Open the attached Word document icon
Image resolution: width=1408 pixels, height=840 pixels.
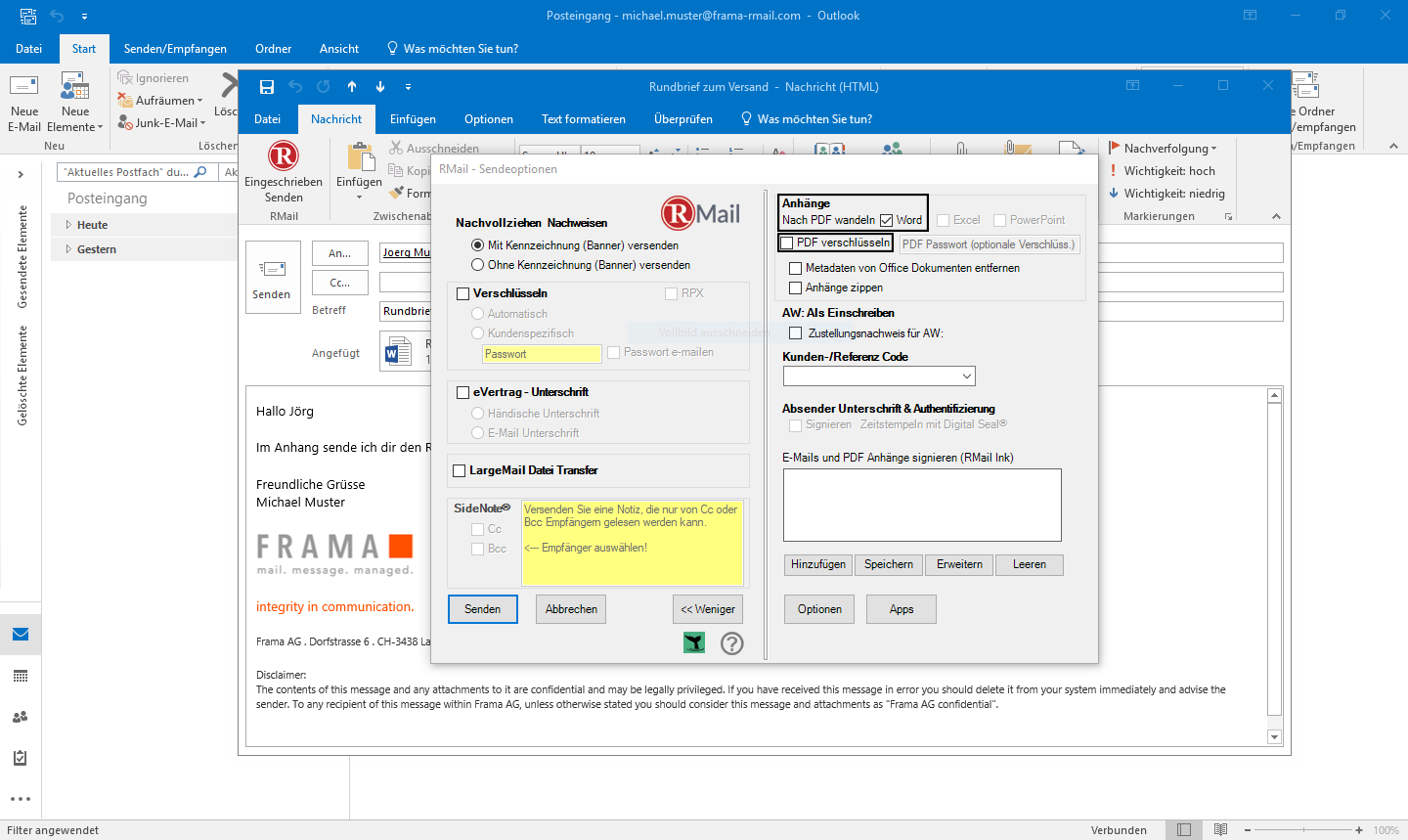398,352
